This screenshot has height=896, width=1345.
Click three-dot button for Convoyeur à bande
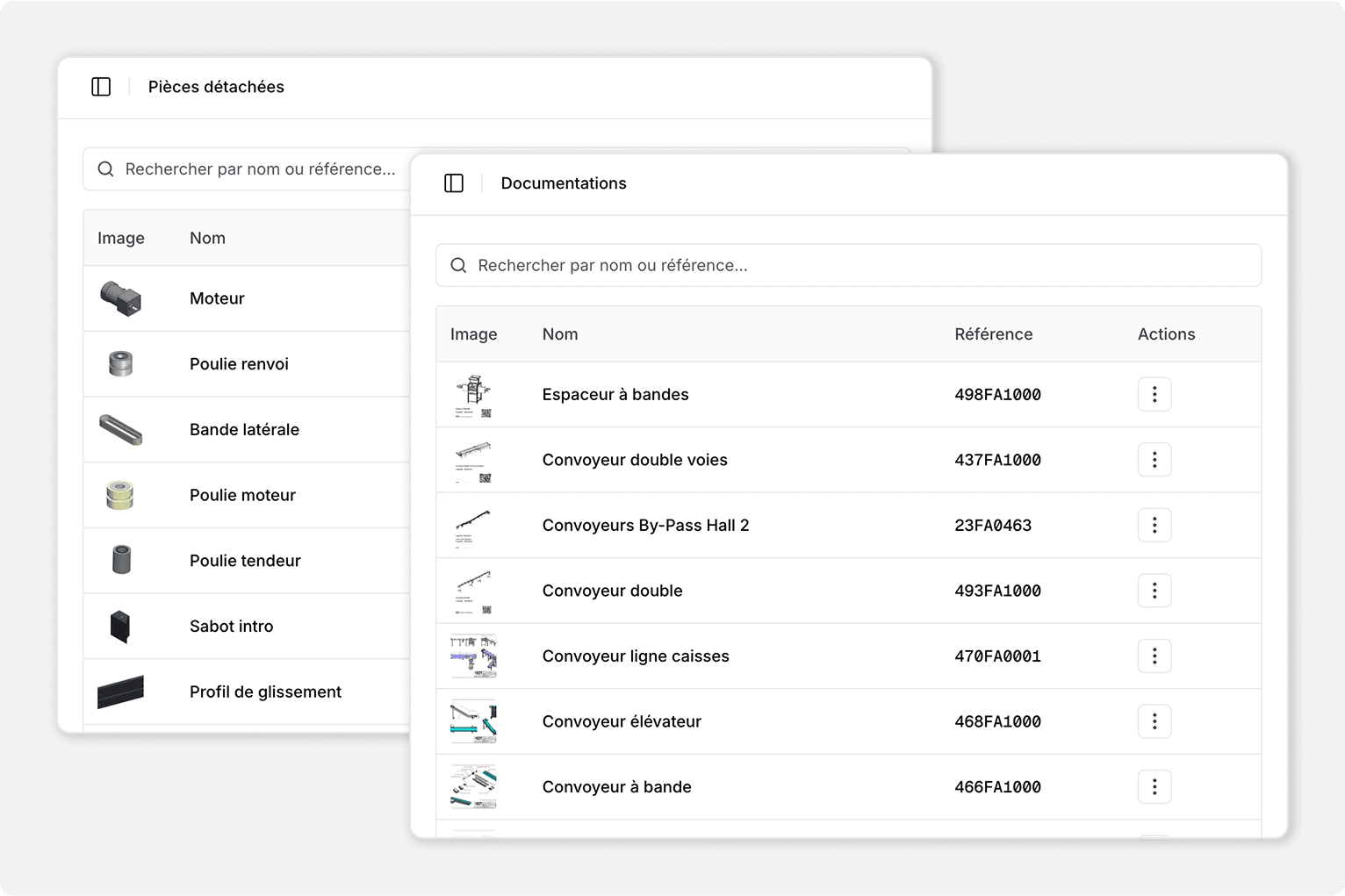[x=1154, y=787]
